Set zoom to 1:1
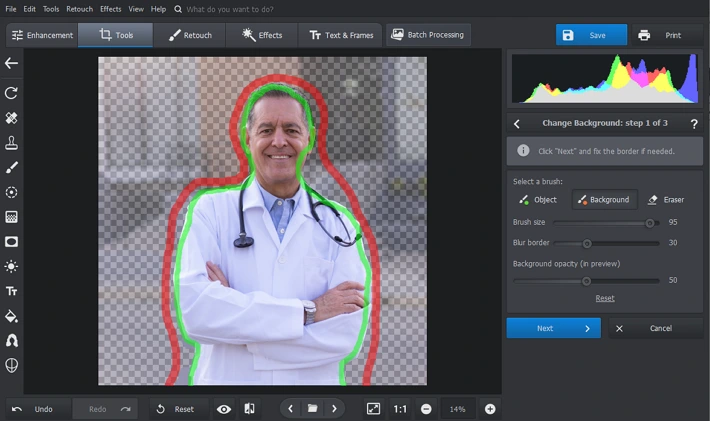Screen dimensions: 710x421 point(400,409)
